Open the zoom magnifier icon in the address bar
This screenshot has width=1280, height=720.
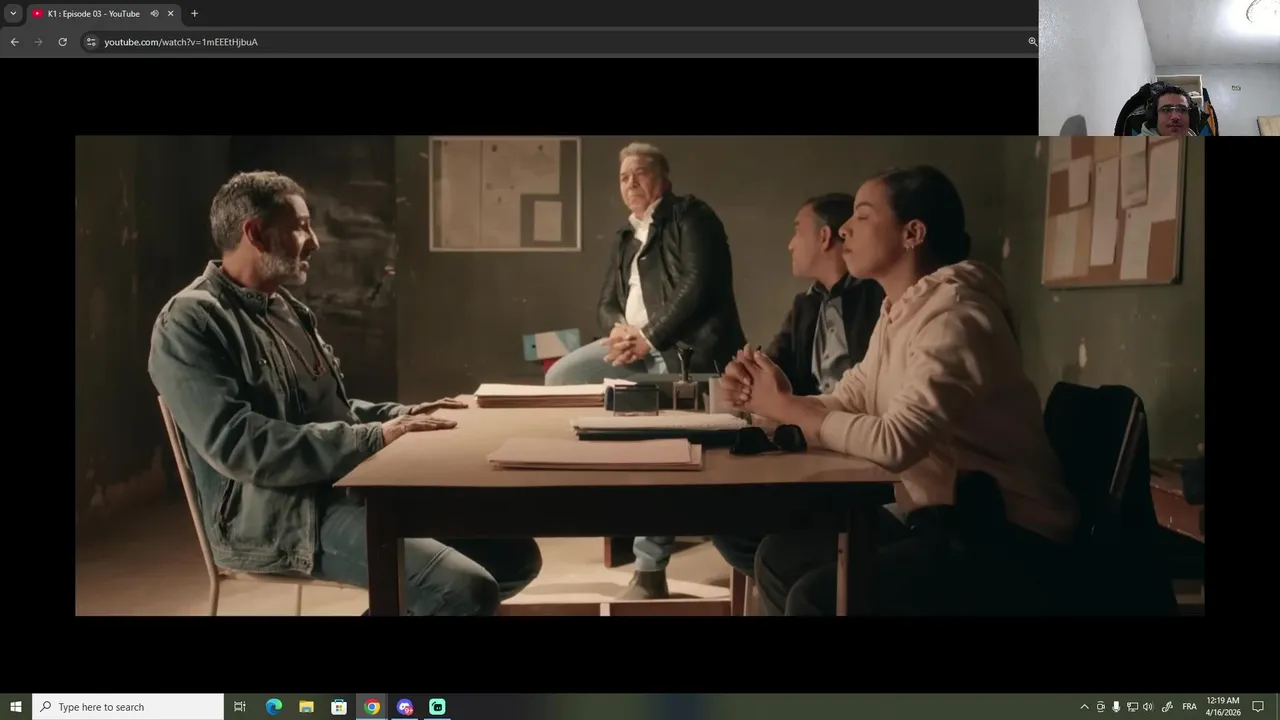[1032, 42]
